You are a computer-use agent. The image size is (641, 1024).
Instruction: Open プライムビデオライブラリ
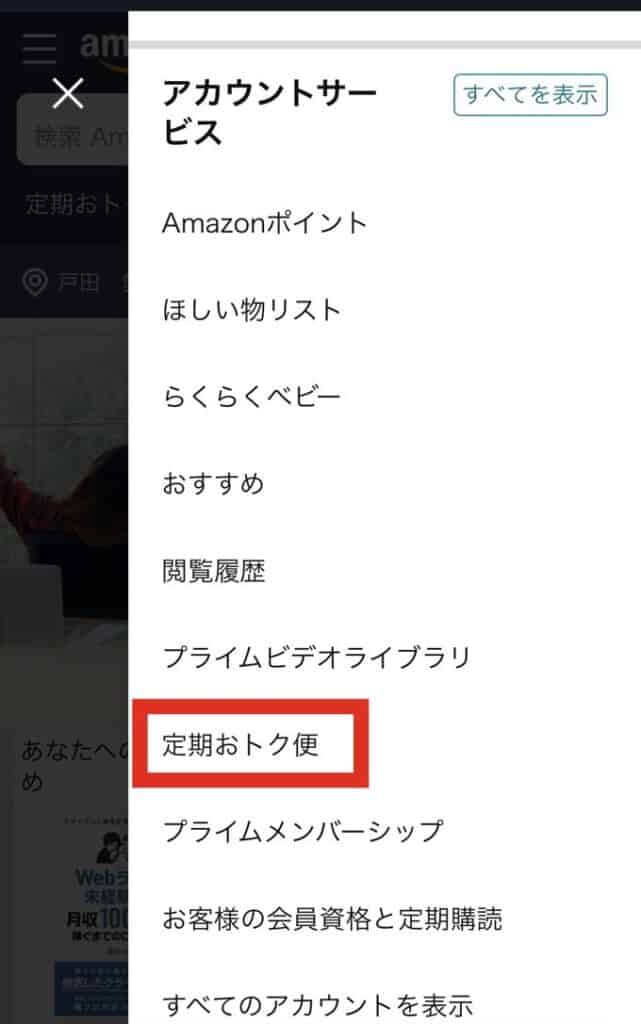click(316, 658)
